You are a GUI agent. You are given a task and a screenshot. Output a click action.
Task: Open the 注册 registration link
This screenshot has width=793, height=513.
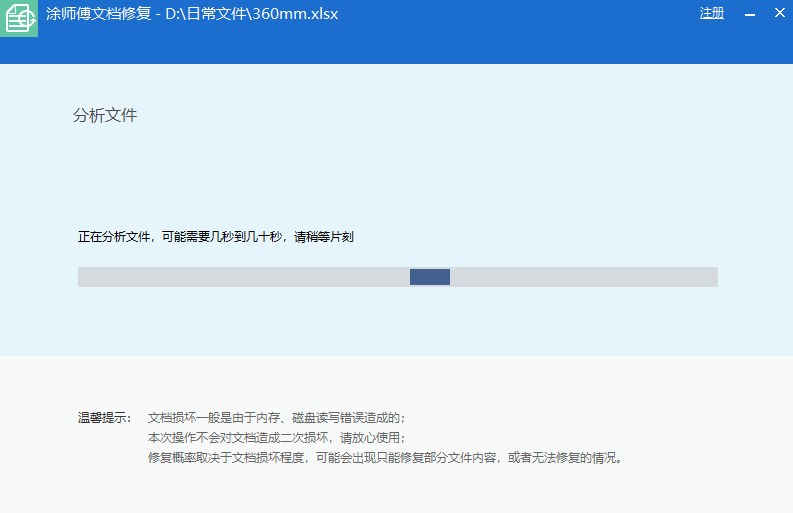[x=711, y=14]
